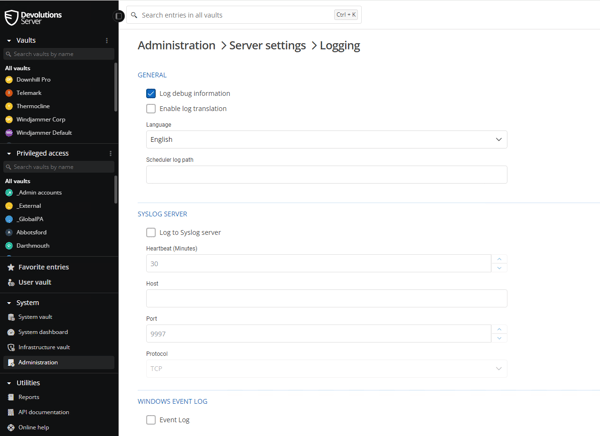This screenshot has width=600, height=436.
Task: Click the API documentation icon
Action: click(11, 412)
